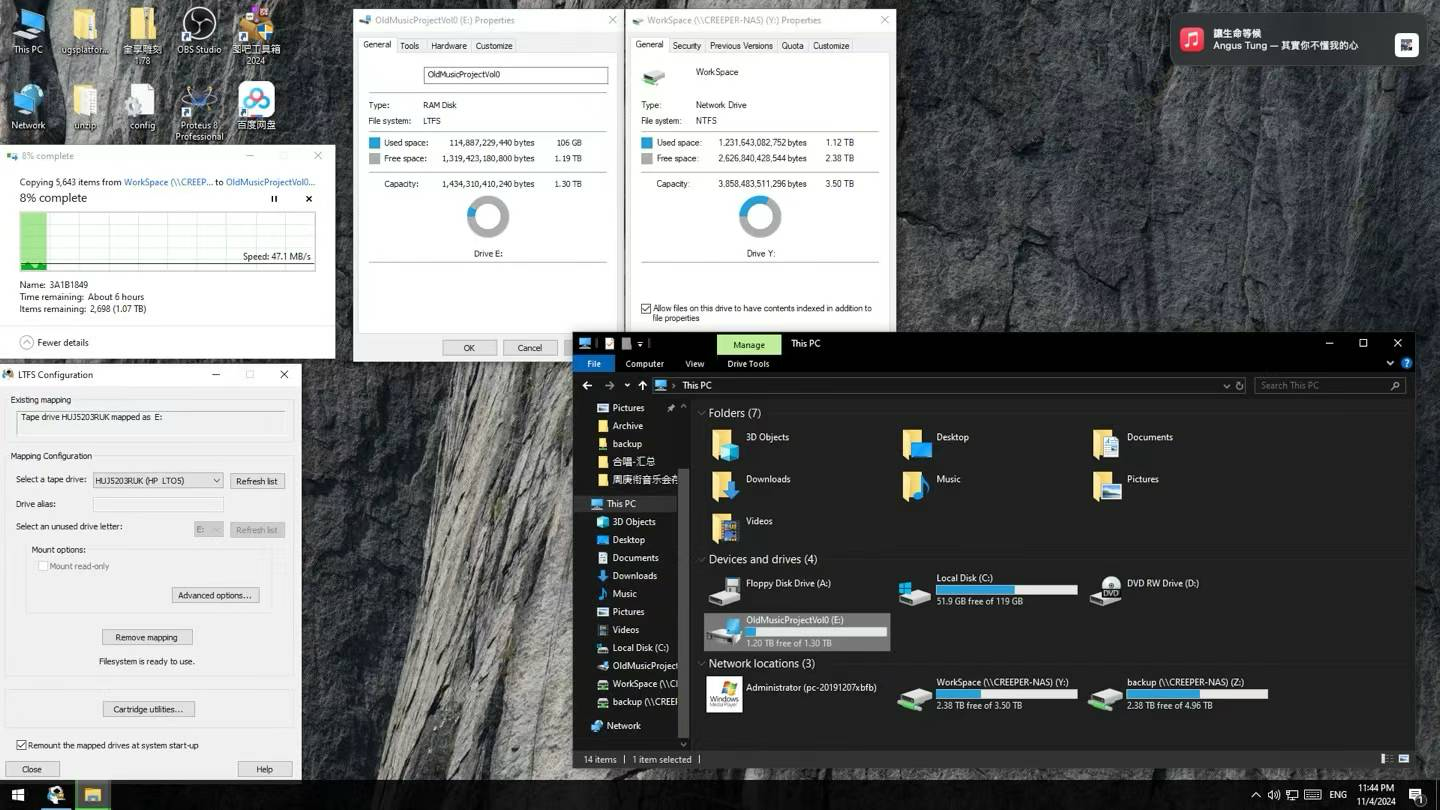Open the Proteus 8 Professional desktop shortcut
Screen dimensions: 1440x810
tap(198, 105)
